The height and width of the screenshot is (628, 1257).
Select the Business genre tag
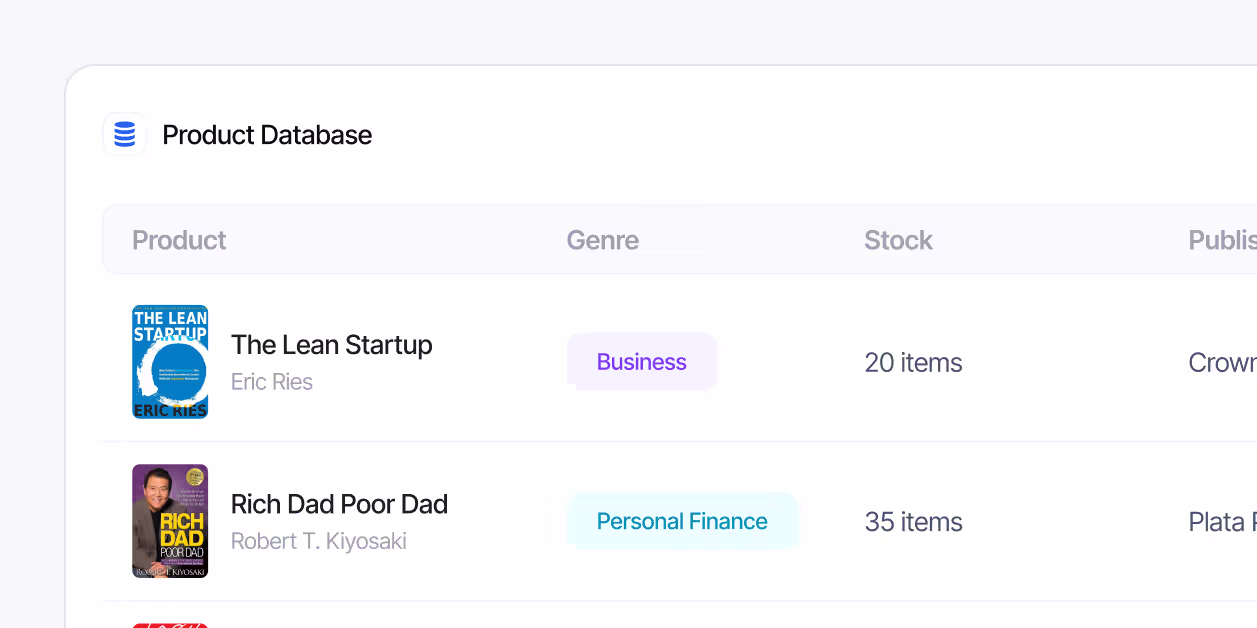[642, 362]
